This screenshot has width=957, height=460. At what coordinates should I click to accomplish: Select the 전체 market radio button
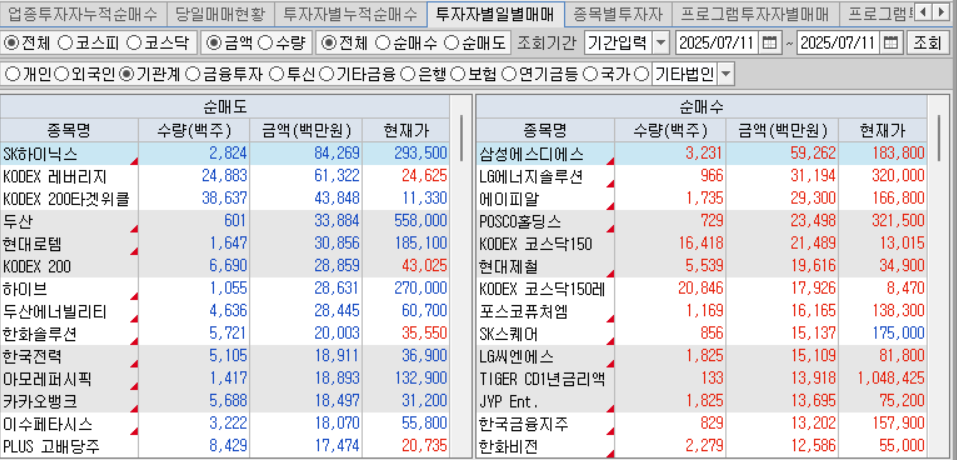[11, 43]
